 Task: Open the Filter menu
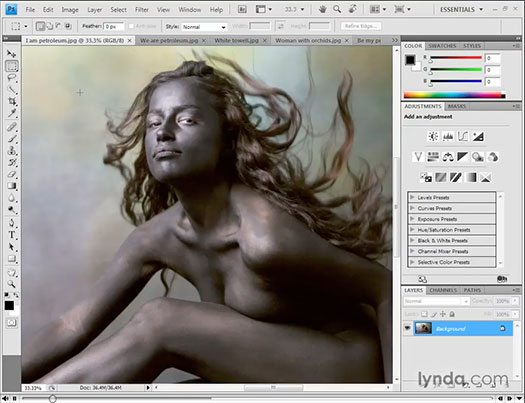click(142, 10)
